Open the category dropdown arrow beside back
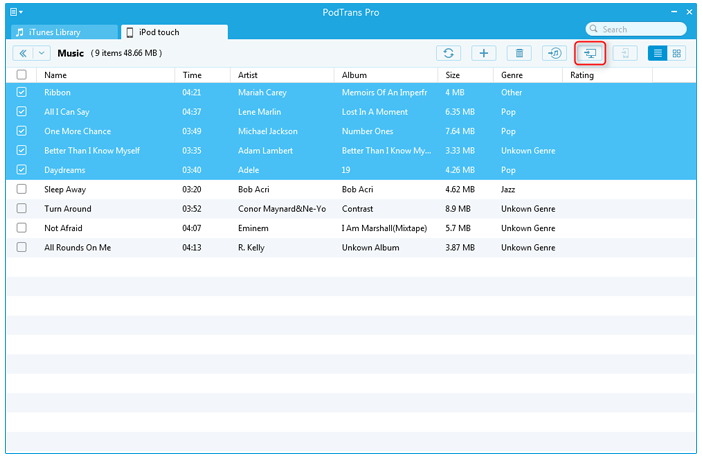Screen dimensions: 702x456 click(41, 53)
